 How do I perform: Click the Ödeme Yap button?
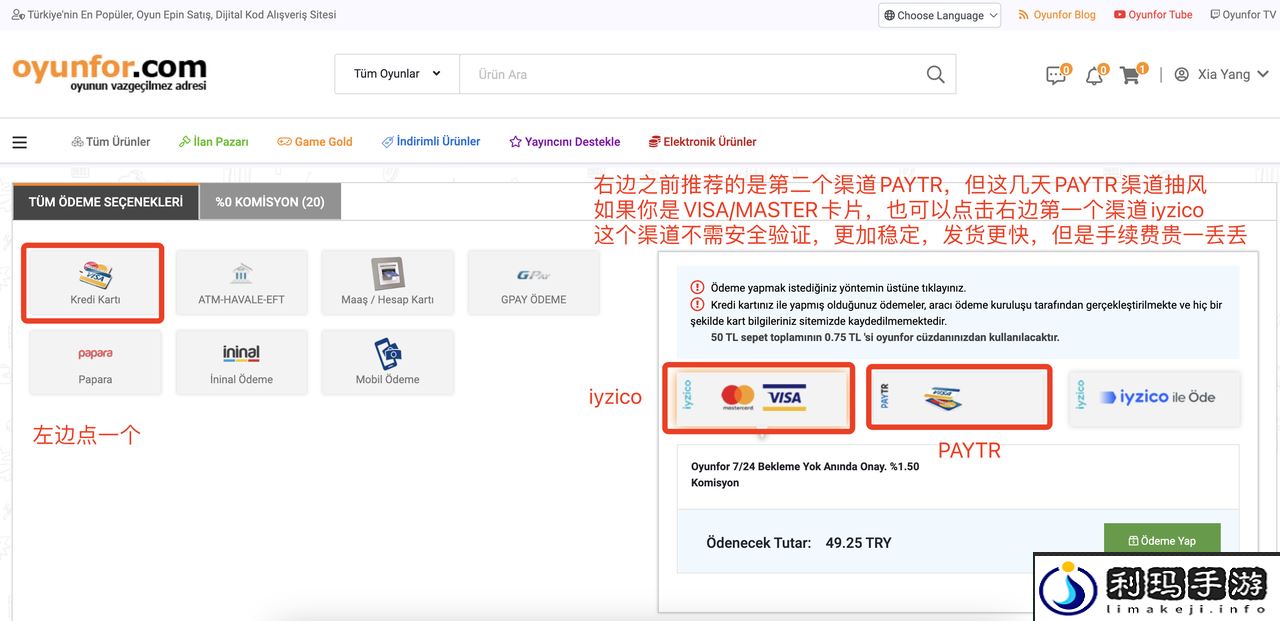coord(1162,541)
